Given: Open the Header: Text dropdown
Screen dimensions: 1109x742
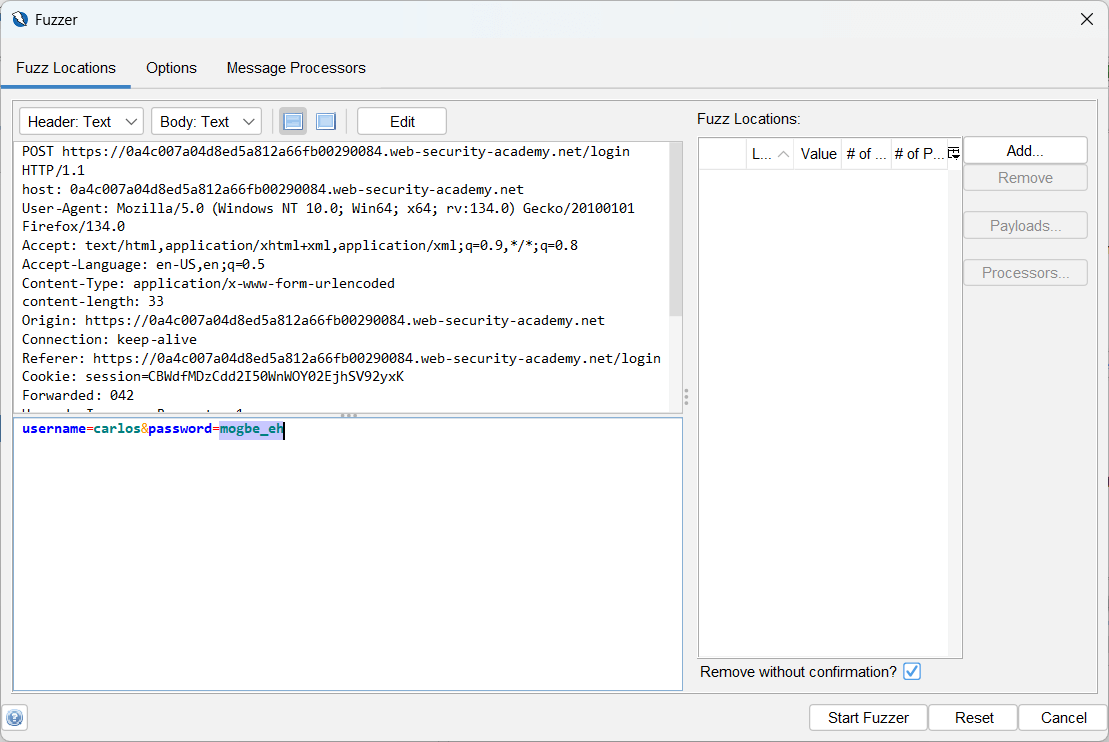Looking at the screenshot, I should 81,121.
